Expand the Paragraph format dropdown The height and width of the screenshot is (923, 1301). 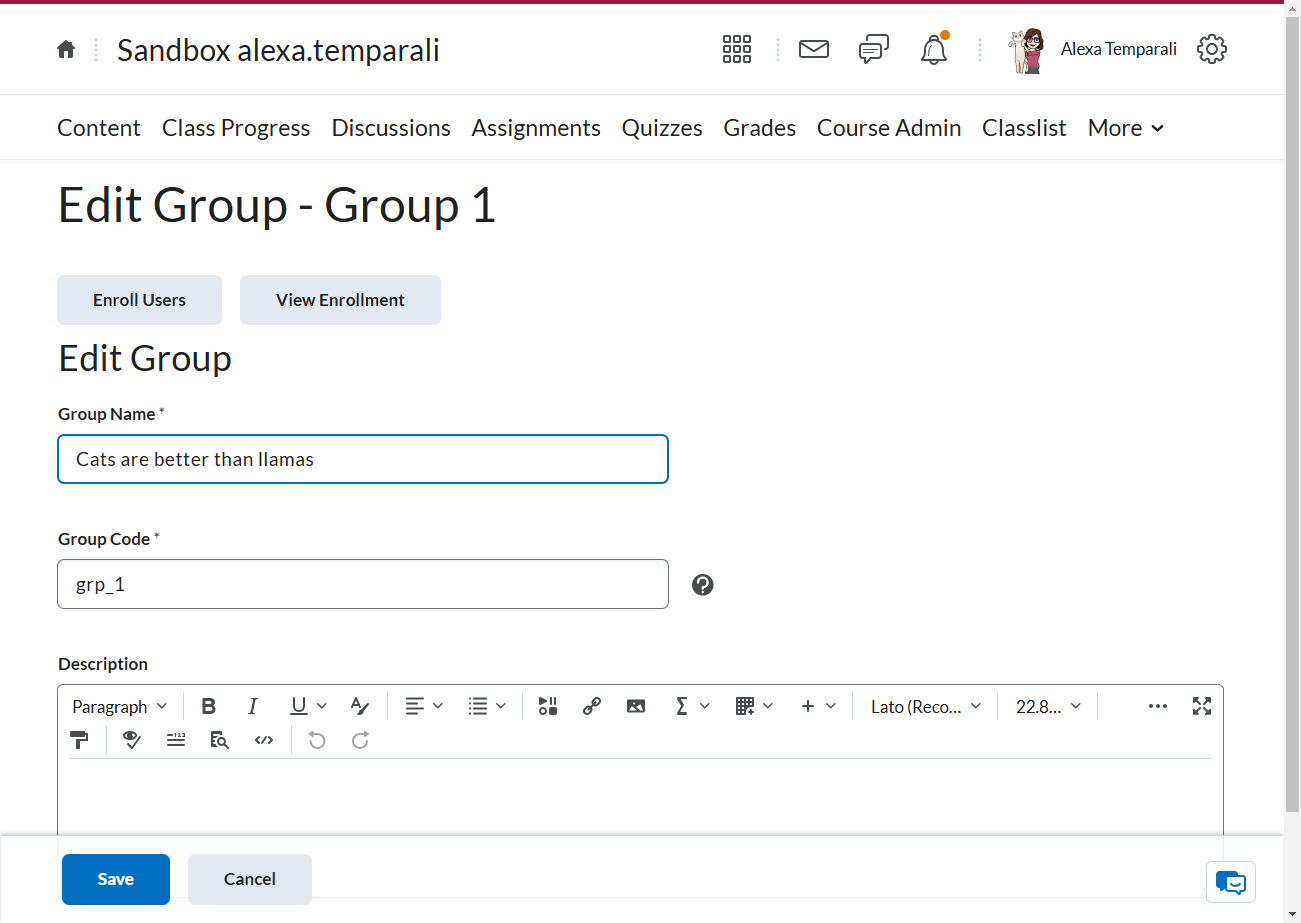tap(120, 707)
